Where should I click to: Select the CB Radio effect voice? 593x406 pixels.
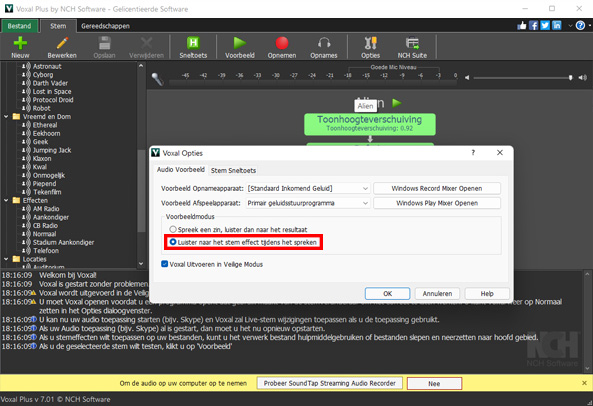click(45, 225)
